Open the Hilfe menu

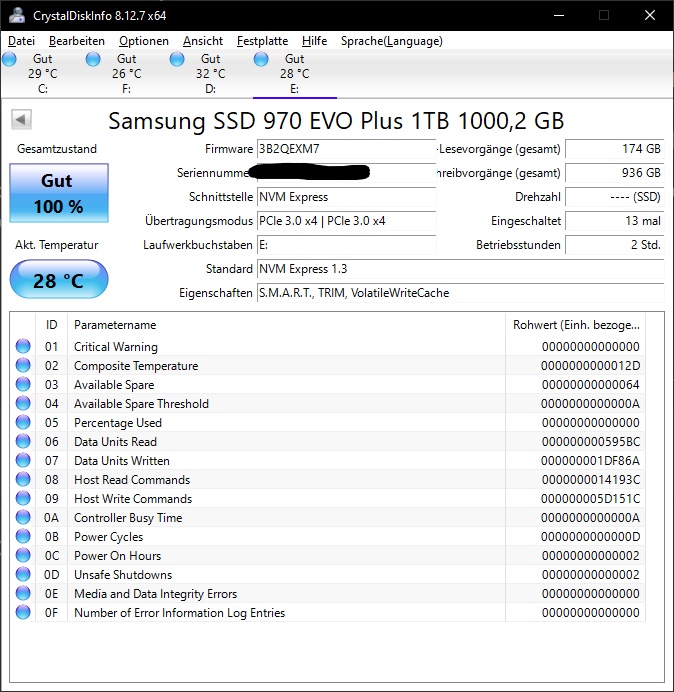314,41
